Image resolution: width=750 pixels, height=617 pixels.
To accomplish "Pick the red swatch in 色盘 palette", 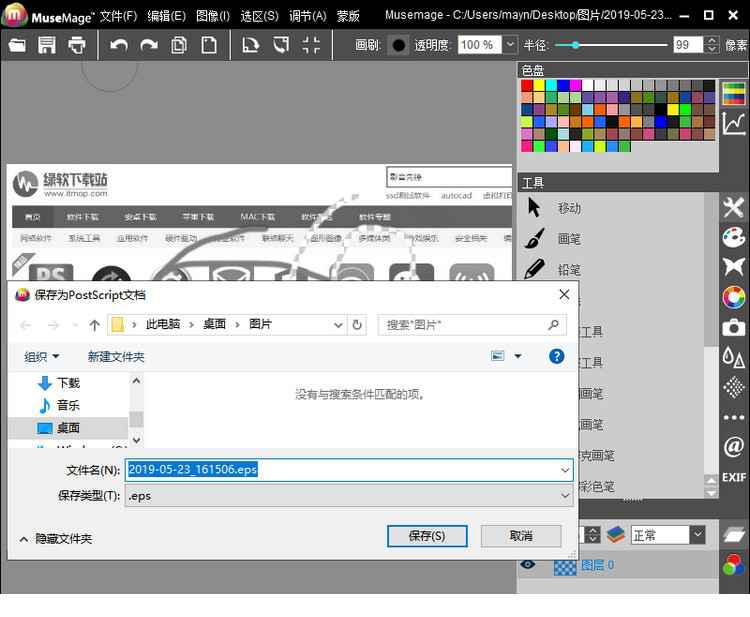I will click(527, 86).
